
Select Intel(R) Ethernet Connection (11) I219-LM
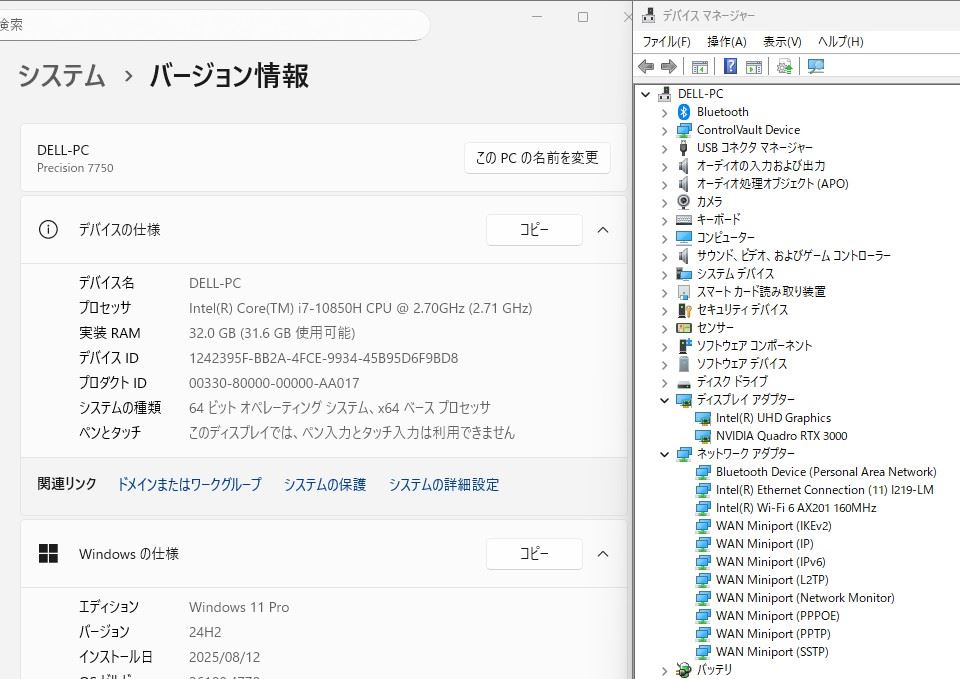825,490
